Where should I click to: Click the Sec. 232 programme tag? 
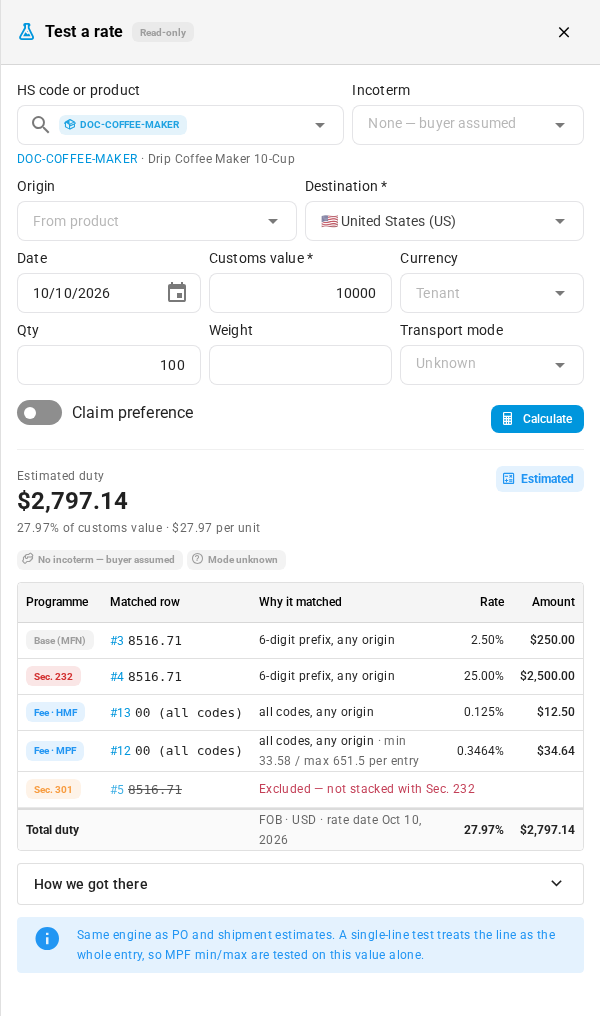pyautogui.click(x=53, y=676)
